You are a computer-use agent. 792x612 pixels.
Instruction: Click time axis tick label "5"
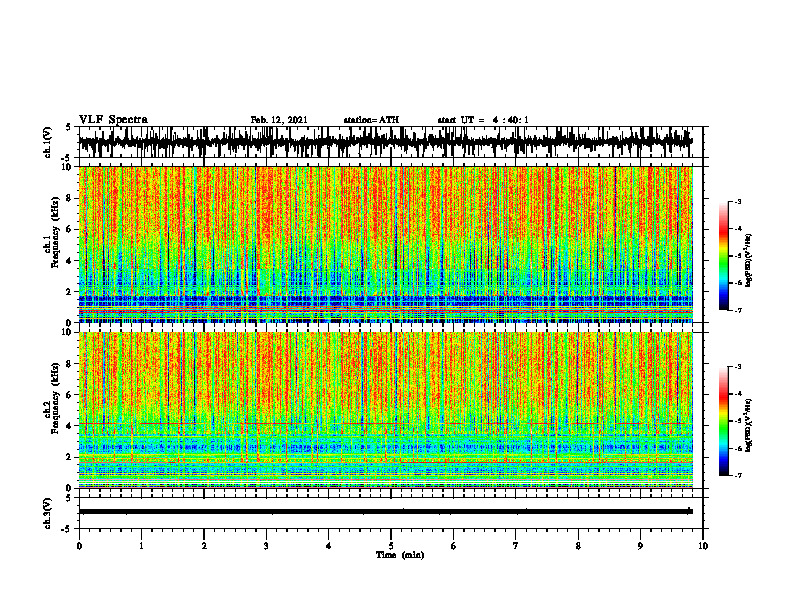[391, 546]
